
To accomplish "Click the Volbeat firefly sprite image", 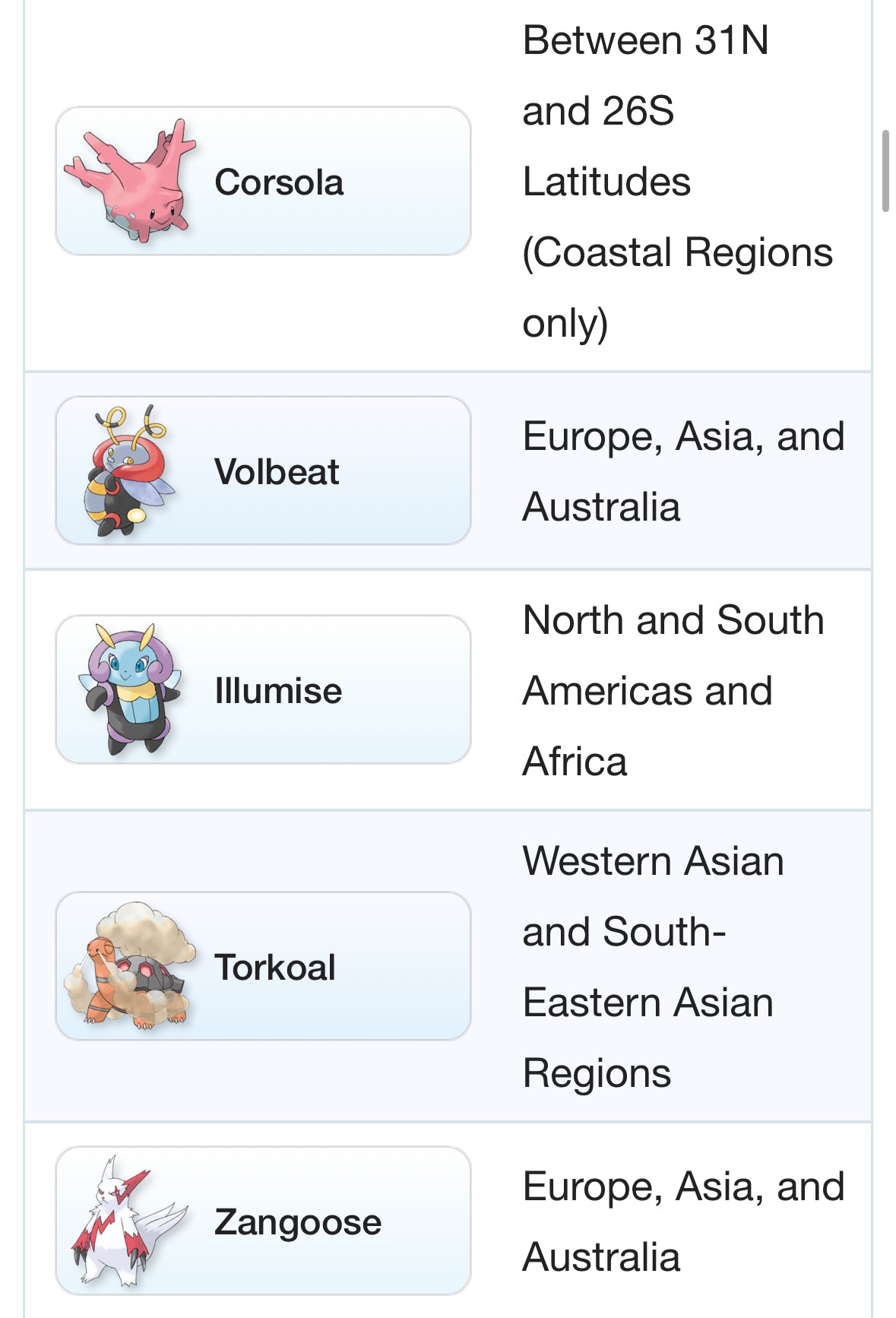I will point(128,470).
